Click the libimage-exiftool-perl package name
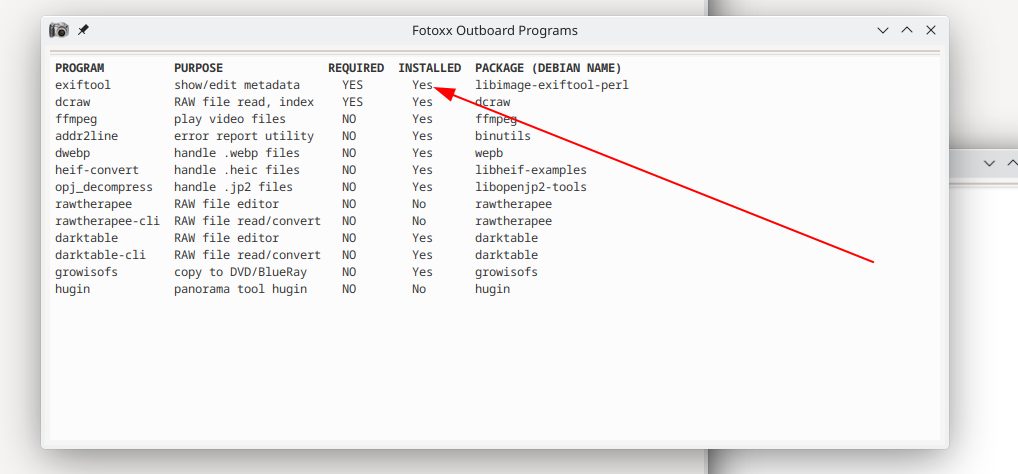Screen dimensions: 1018x474 pyautogui.click(x=552, y=85)
